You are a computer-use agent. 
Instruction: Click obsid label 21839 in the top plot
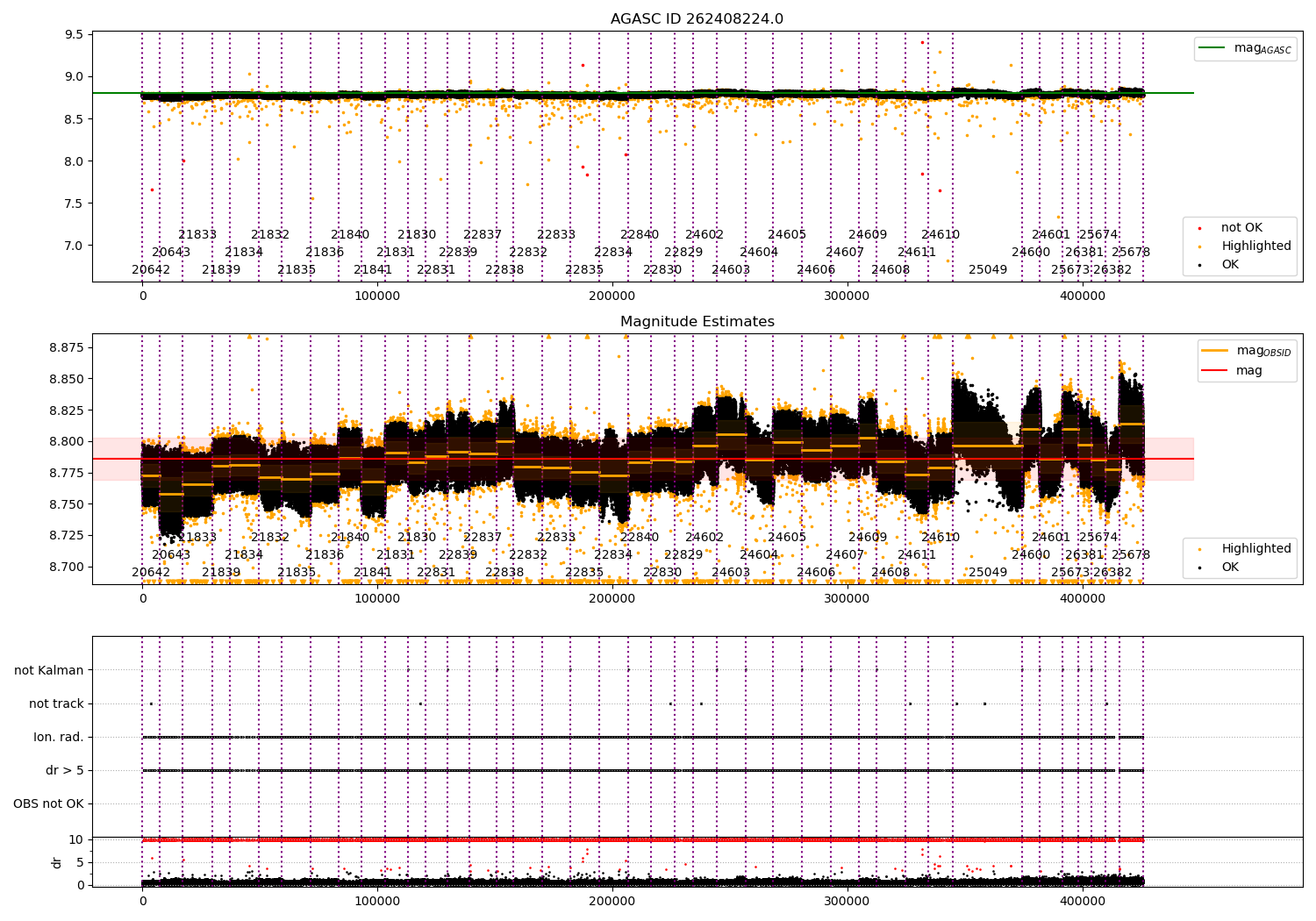(221, 270)
